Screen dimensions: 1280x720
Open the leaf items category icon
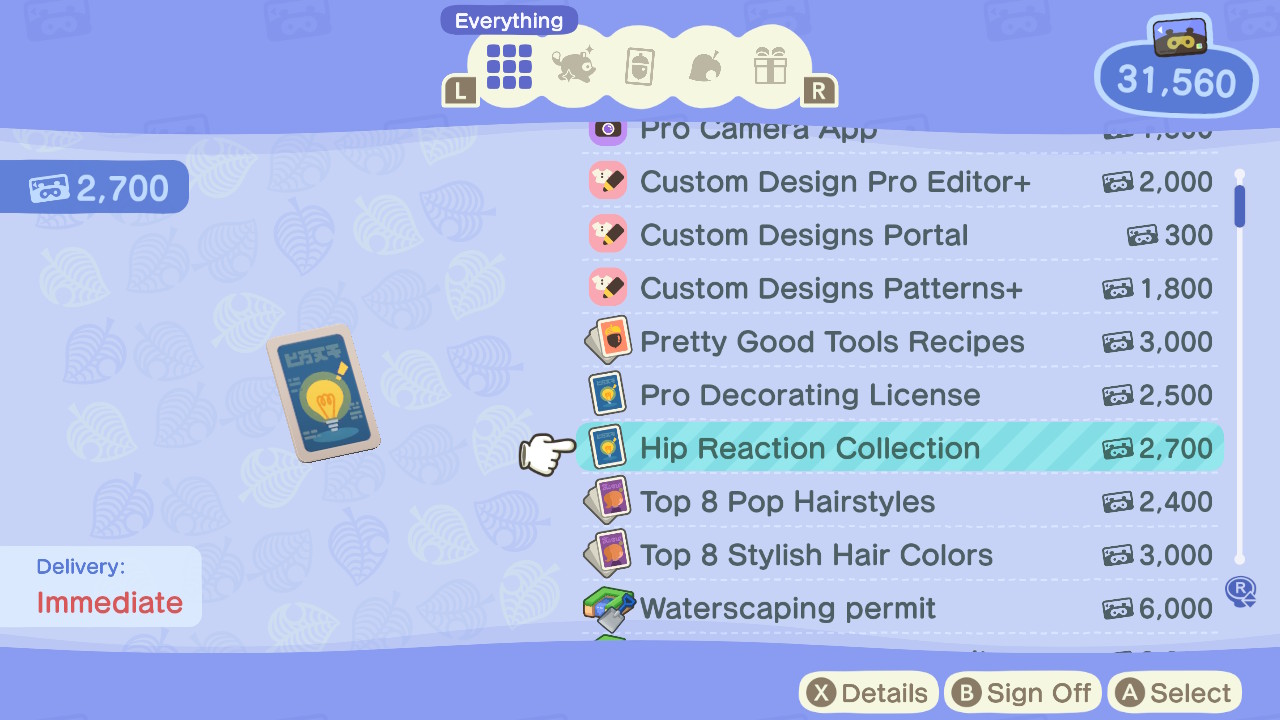coord(706,67)
